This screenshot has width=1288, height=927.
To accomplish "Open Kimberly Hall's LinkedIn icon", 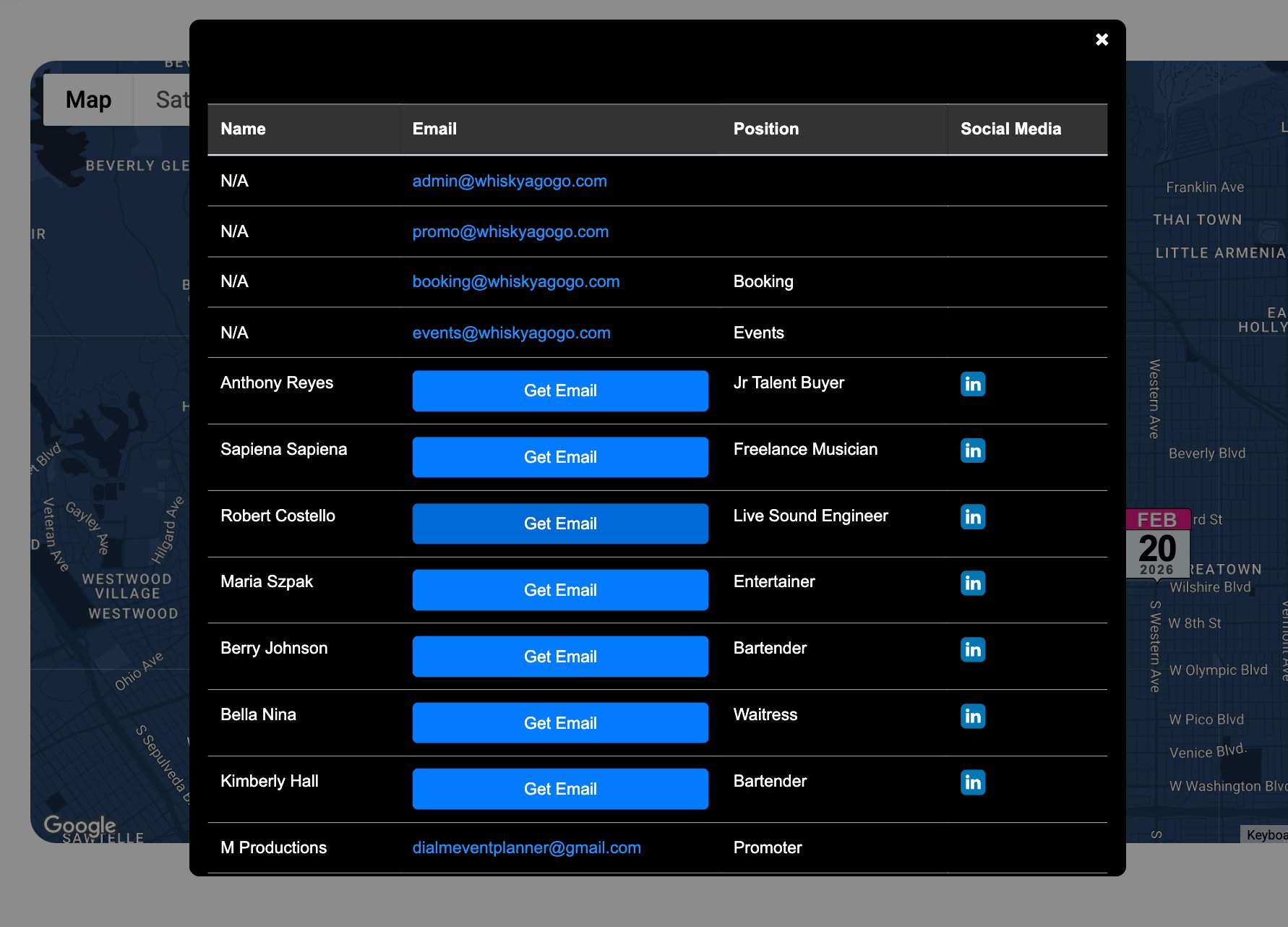I will tap(973, 782).
